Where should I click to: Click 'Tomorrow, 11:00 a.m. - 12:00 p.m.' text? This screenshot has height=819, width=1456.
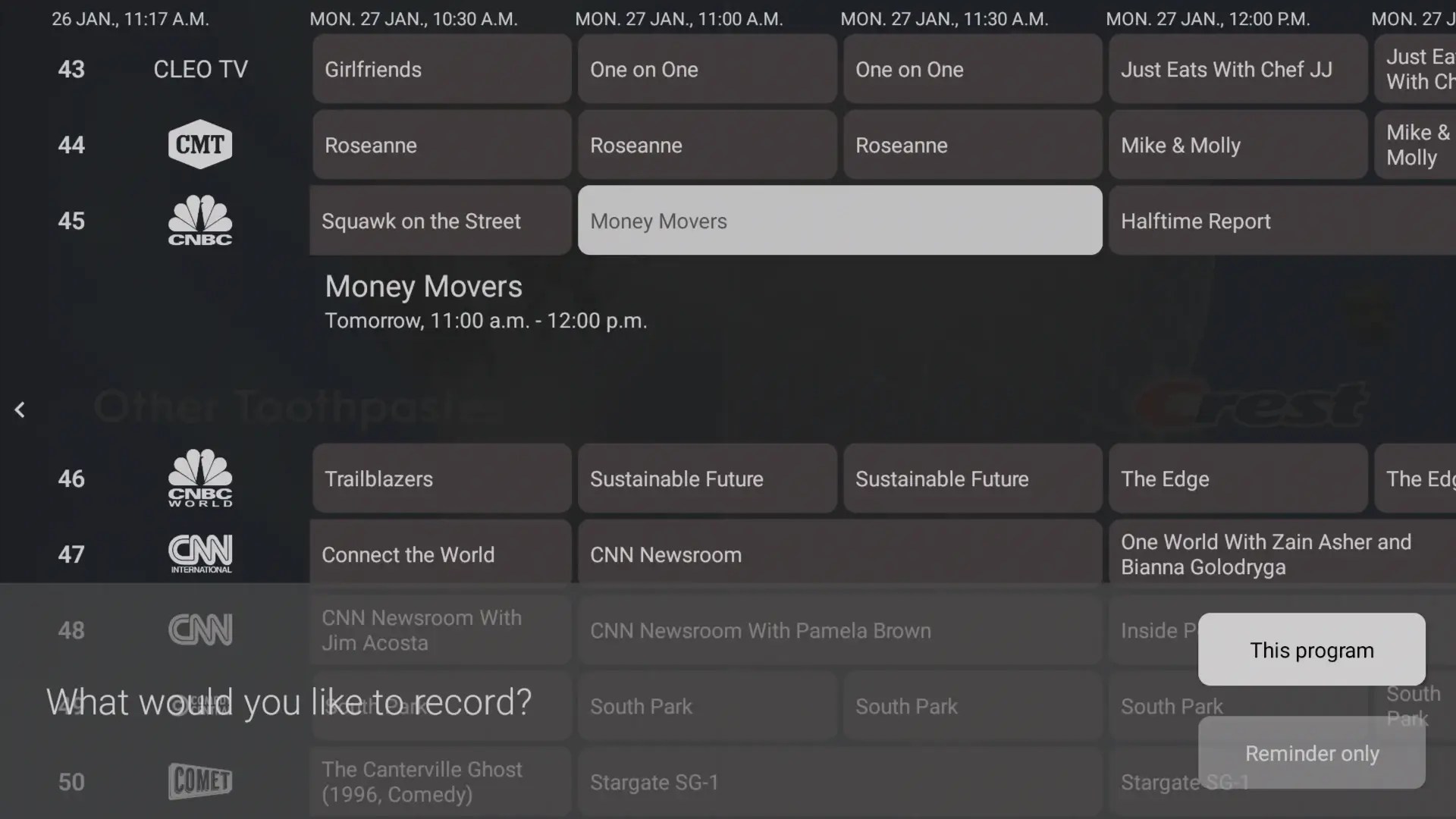click(486, 321)
